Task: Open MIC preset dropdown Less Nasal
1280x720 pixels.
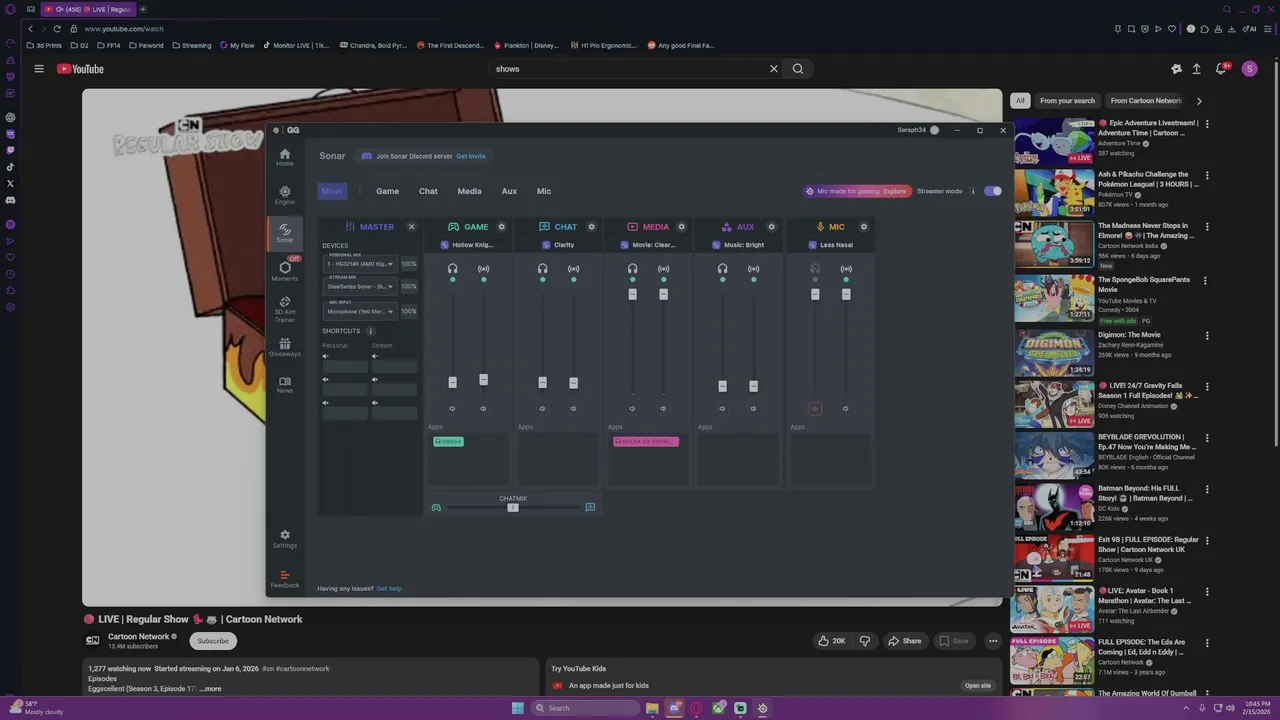Action: (830, 245)
